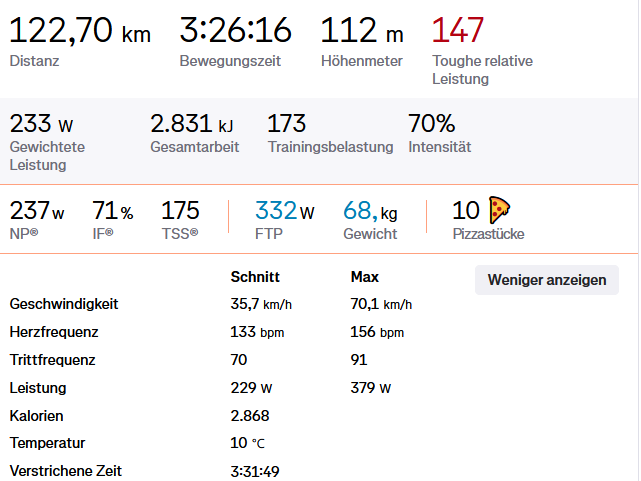
Task: Open the blue 68 kg weight value
Action: [x=370, y=211]
